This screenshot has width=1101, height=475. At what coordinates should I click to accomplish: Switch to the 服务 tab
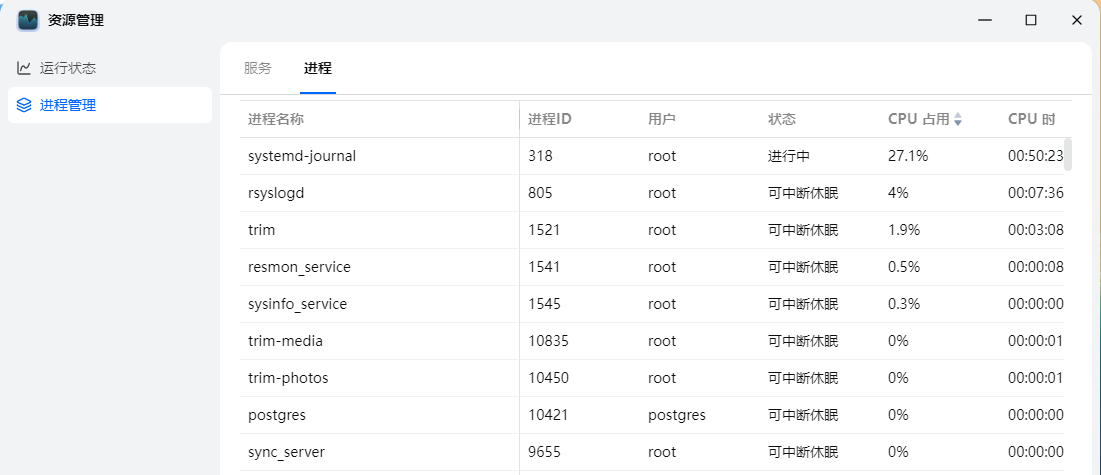[257, 68]
